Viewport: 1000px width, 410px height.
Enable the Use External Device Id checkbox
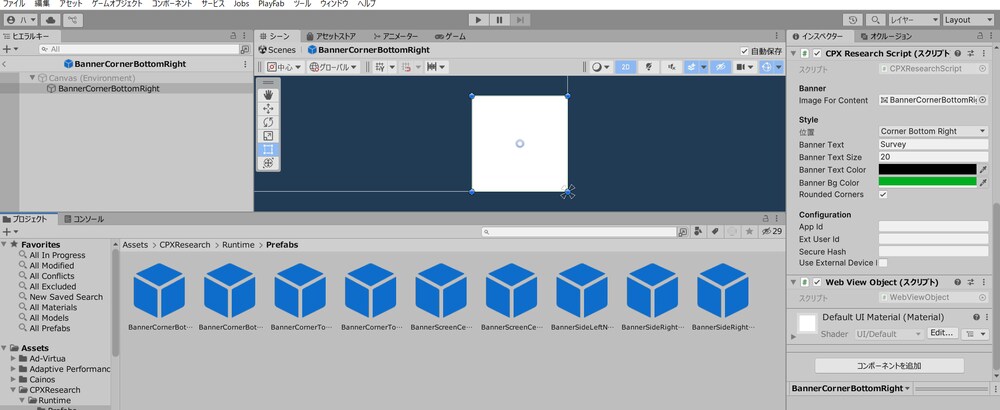pyautogui.click(x=883, y=263)
